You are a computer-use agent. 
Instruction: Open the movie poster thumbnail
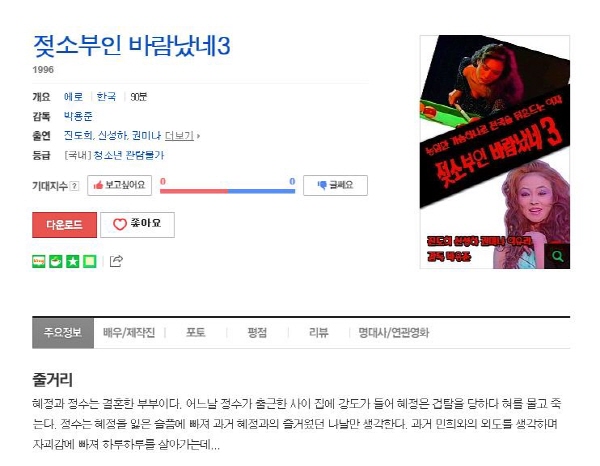495,152
